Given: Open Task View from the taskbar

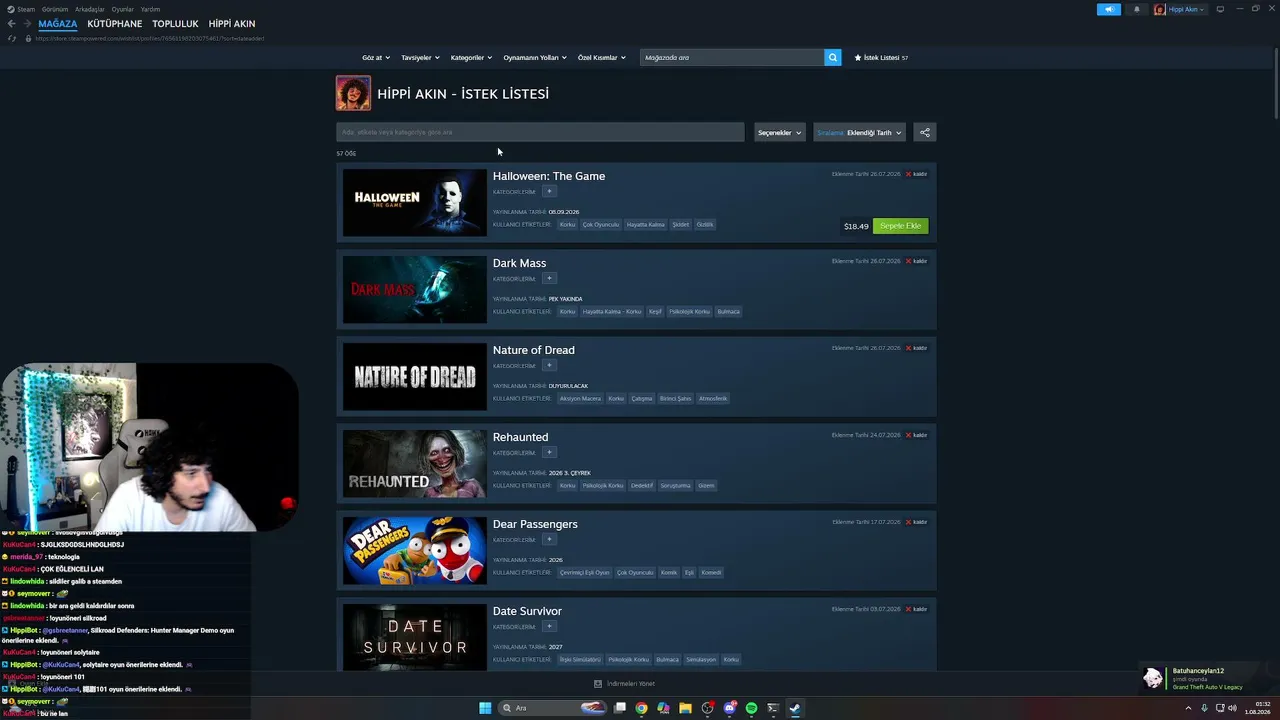Looking at the screenshot, I should point(620,708).
